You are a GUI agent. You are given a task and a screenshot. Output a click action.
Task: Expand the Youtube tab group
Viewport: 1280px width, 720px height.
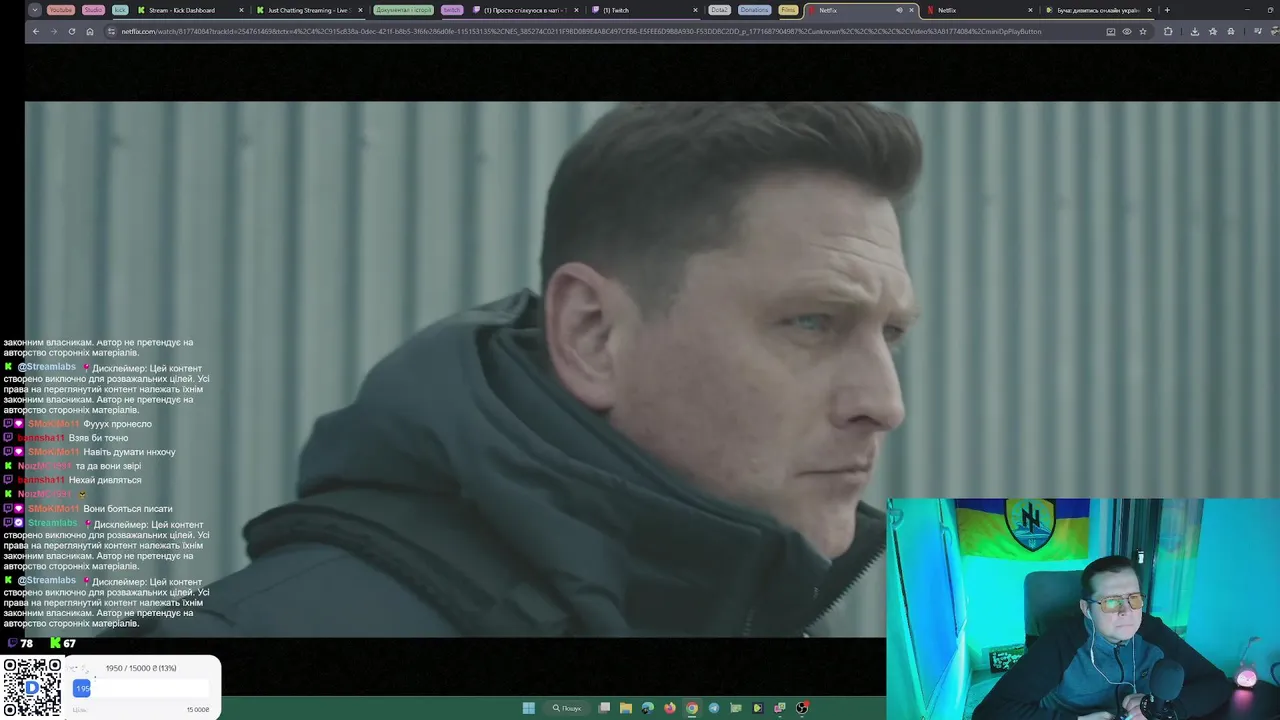[61, 10]
